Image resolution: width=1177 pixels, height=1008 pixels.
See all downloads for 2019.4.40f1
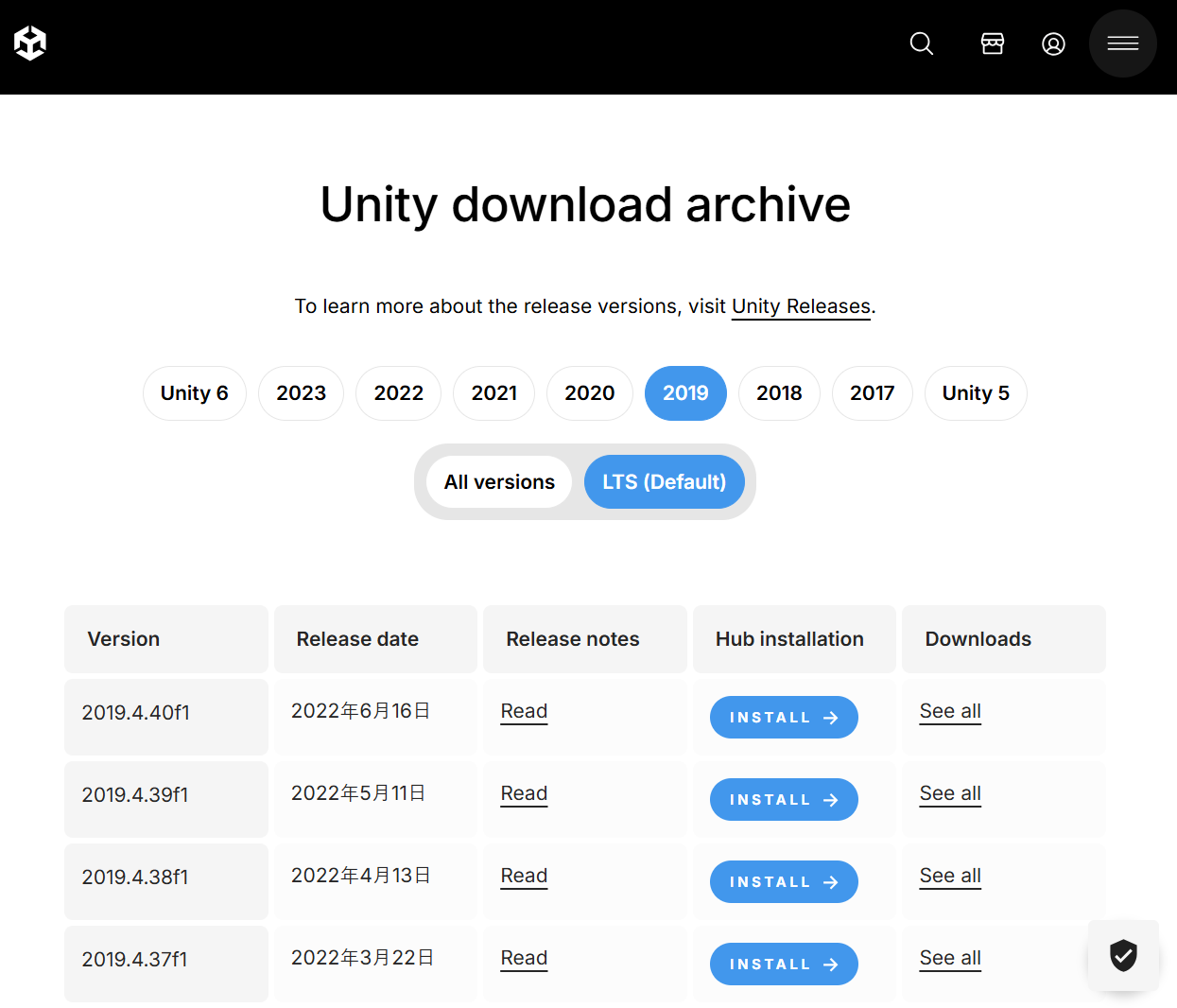click(950, 711)
